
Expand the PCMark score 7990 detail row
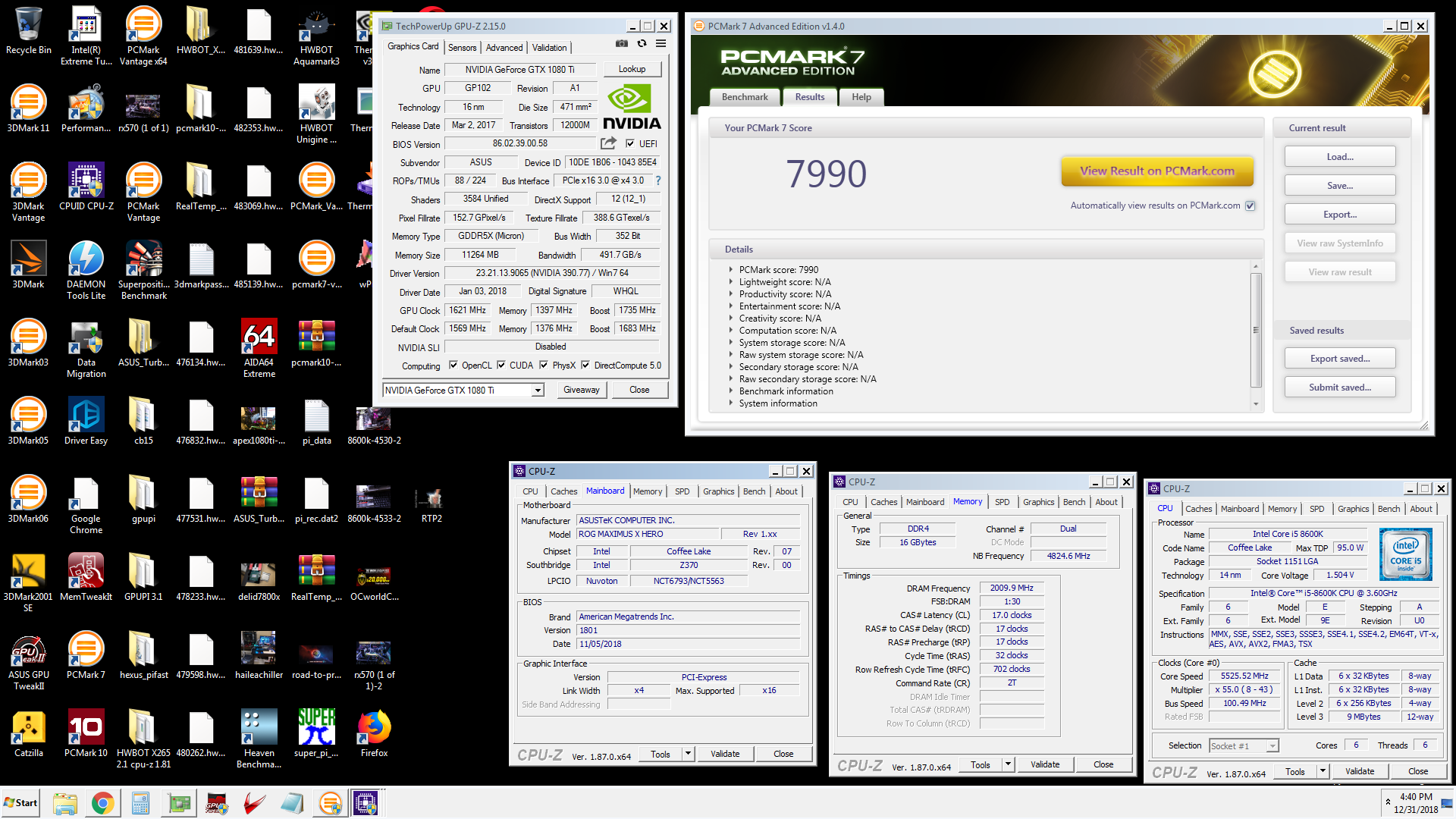click(x=731, y=269)
